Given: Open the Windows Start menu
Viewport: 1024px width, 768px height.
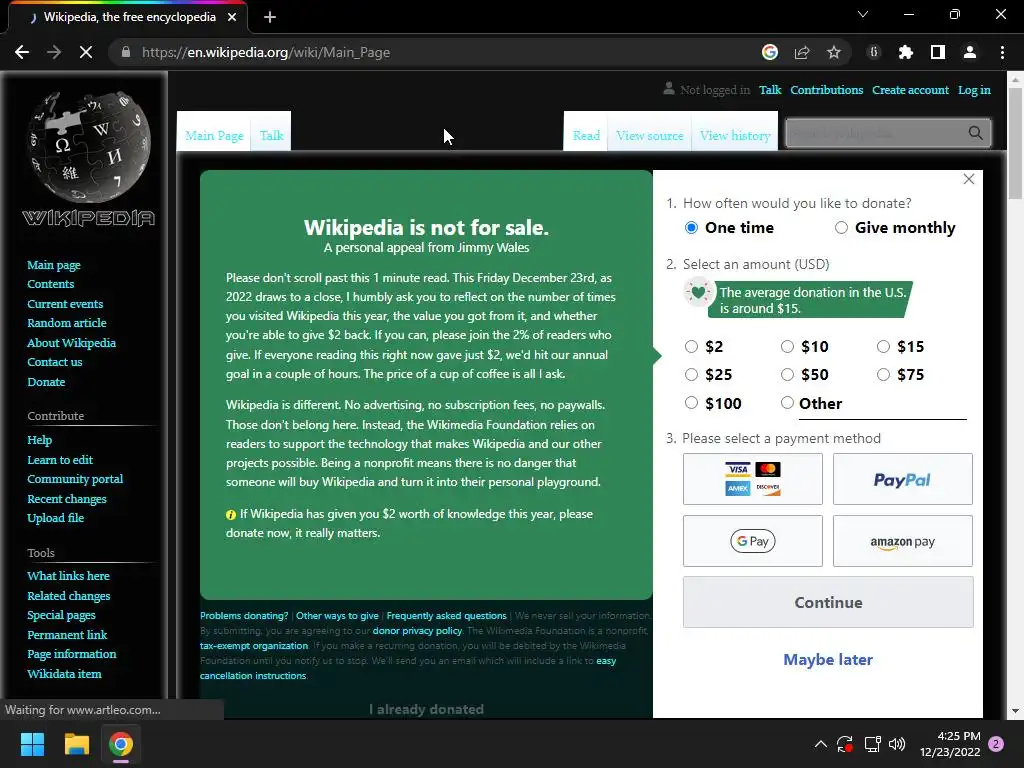Looking at the screenshot, I should (x=32, y=744).
